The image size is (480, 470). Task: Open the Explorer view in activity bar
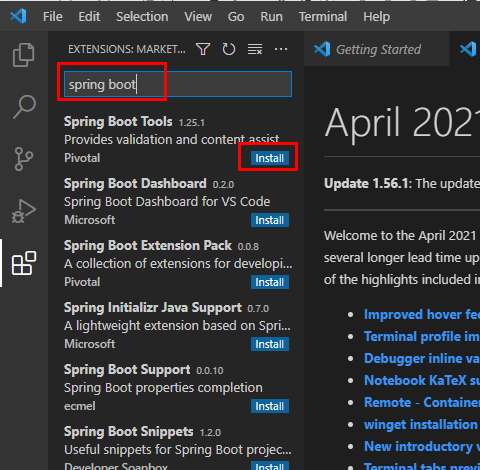[x=24, y=55]
